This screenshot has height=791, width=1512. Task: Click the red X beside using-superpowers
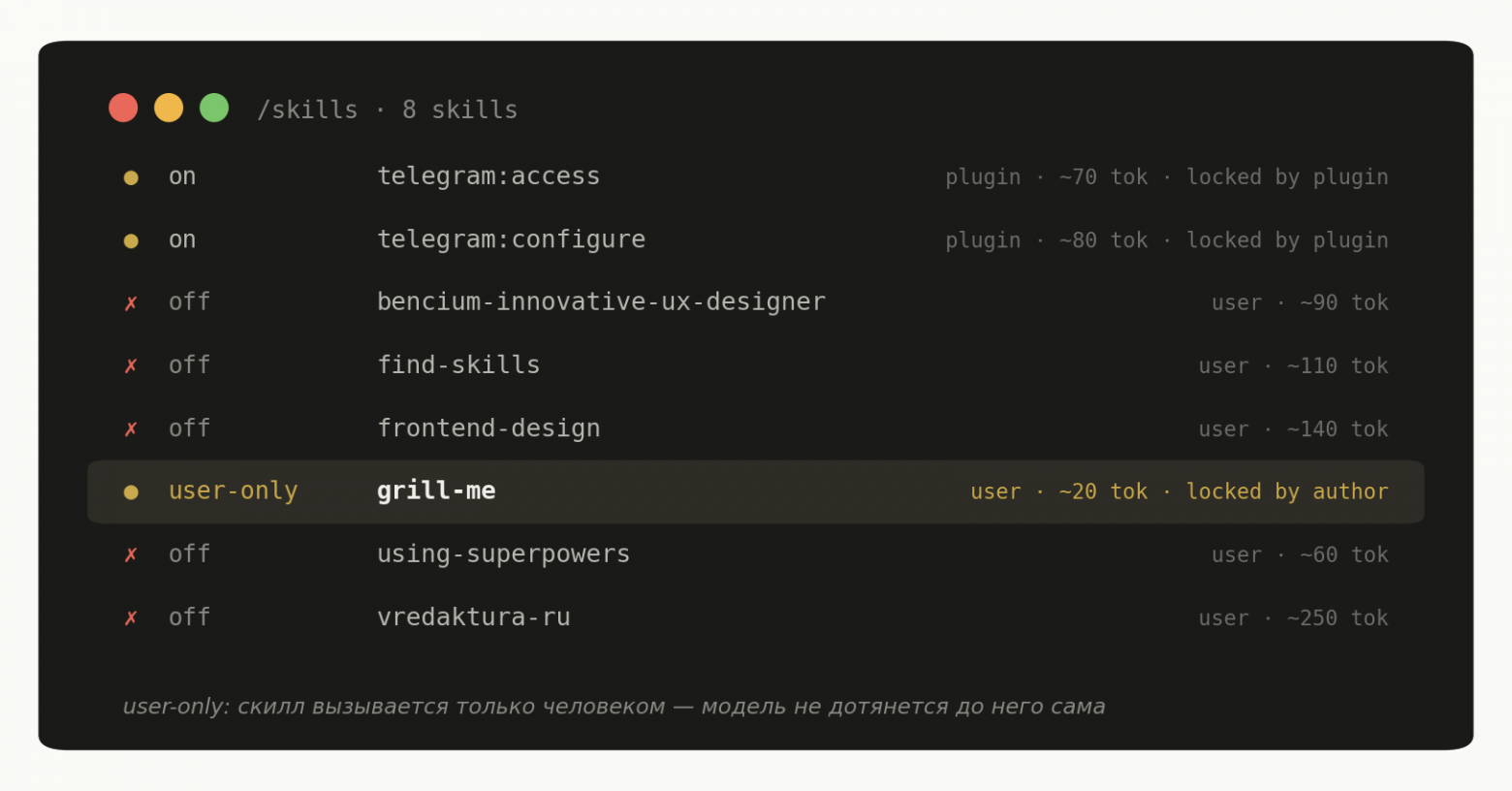coord(131,555)
